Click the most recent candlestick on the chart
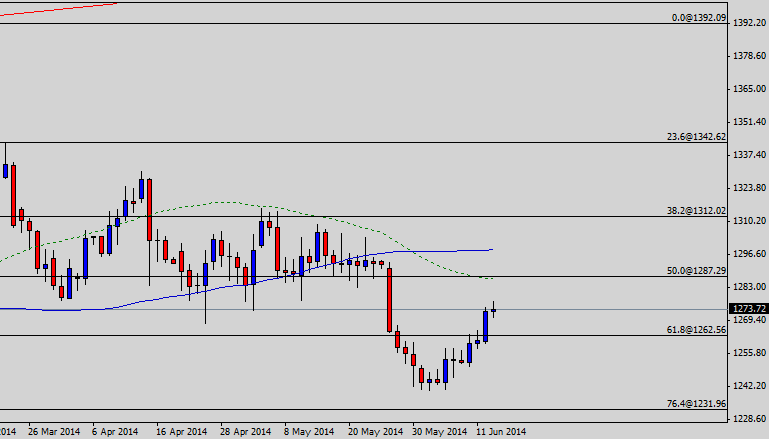Image resolution: width=769 pixels, height=439 pixels. tap(493, 310)
